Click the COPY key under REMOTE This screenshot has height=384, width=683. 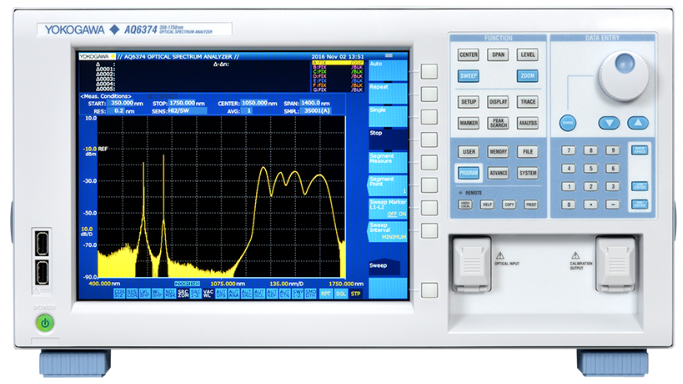[509, 204]
